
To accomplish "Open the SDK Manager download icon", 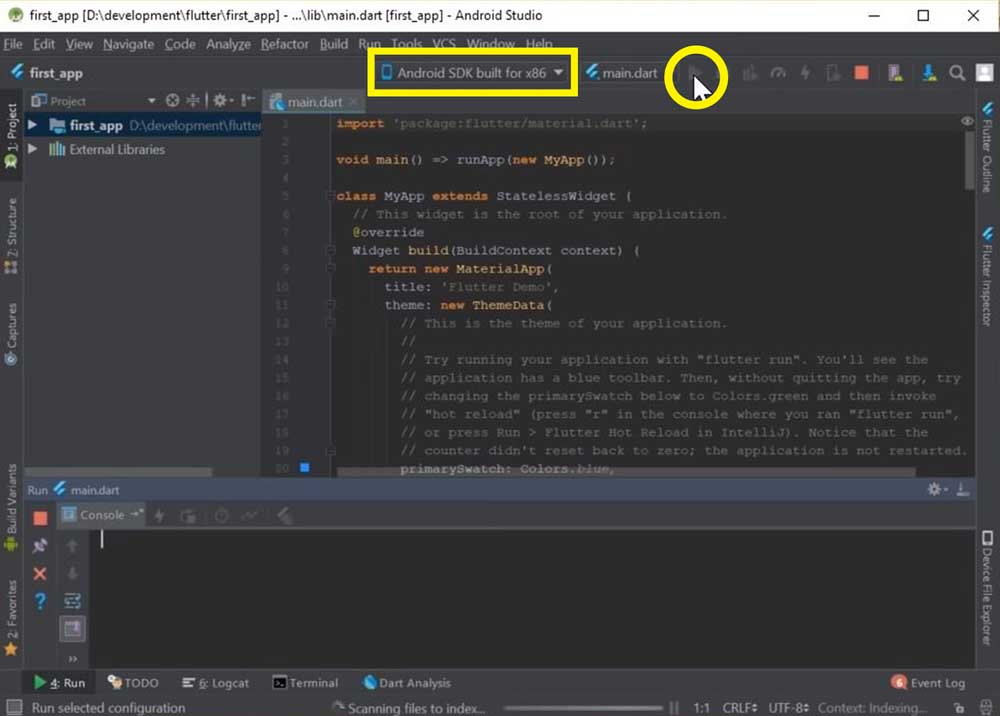I will pos(929,73).
